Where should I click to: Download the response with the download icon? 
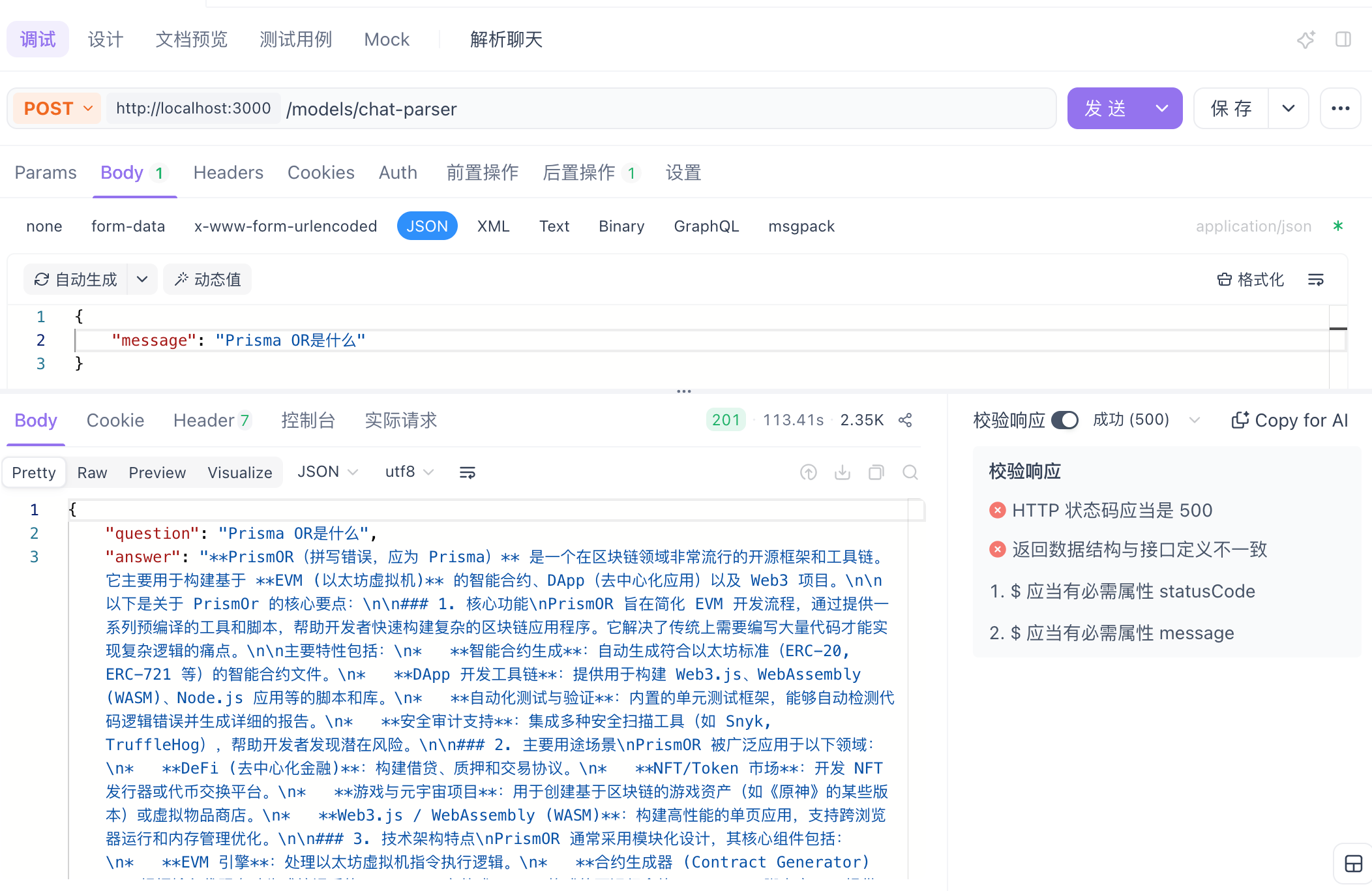[x=843, y=472]
